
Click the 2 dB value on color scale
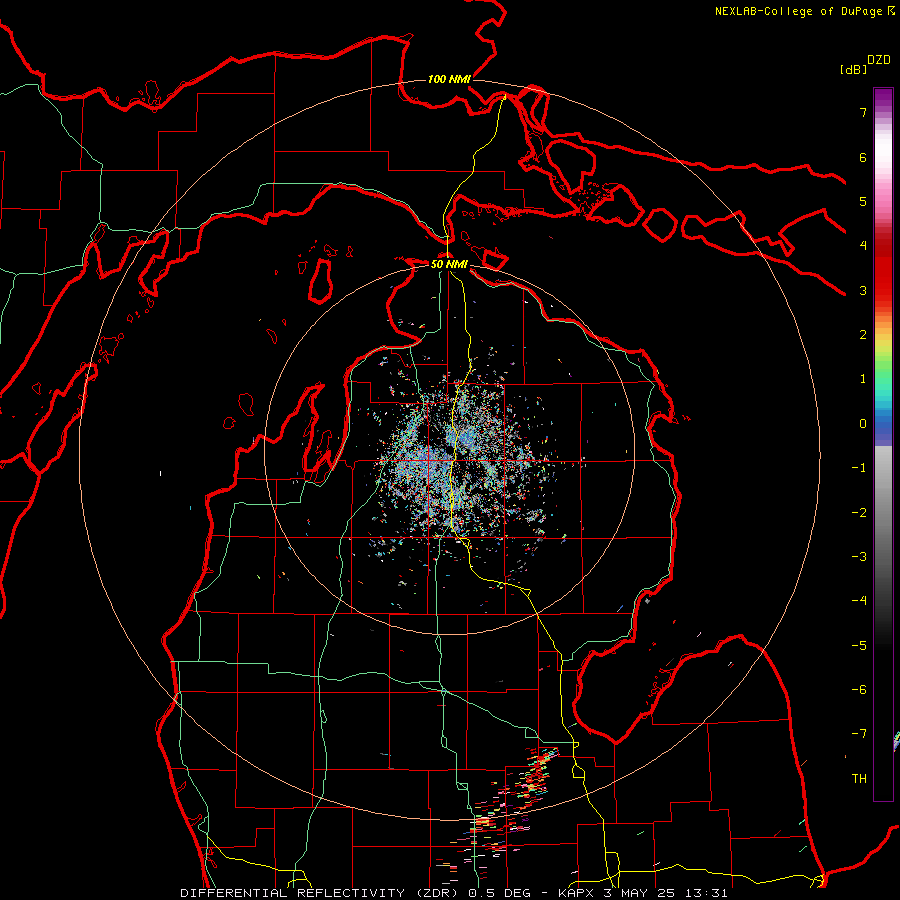863,334
